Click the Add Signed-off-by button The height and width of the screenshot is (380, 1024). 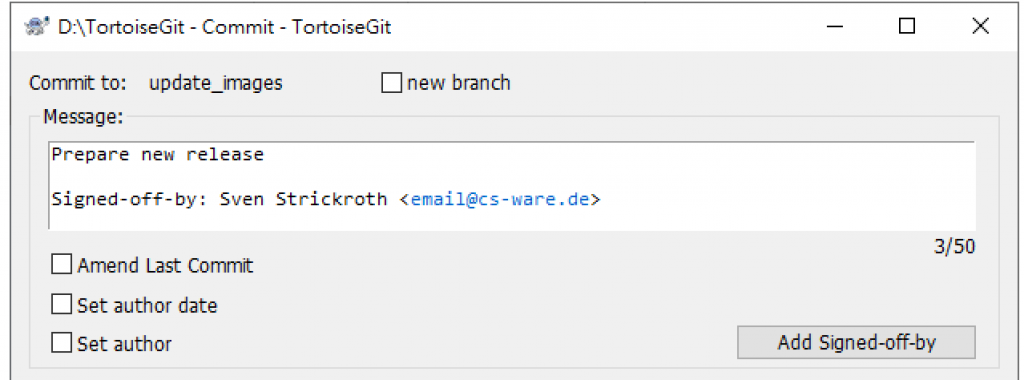[856, 342]
